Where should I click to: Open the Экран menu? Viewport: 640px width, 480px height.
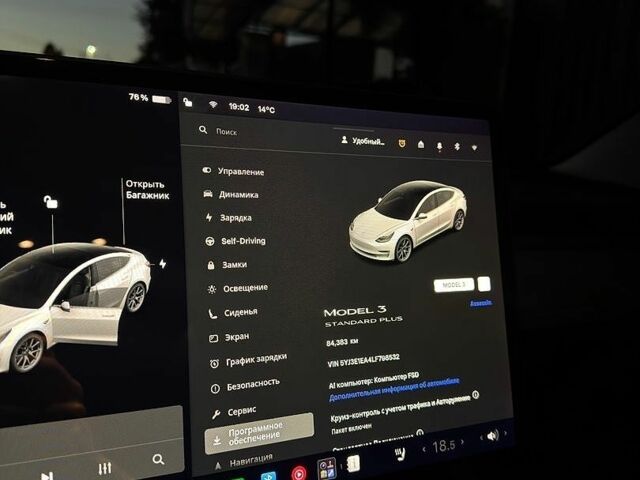(229, 338)
